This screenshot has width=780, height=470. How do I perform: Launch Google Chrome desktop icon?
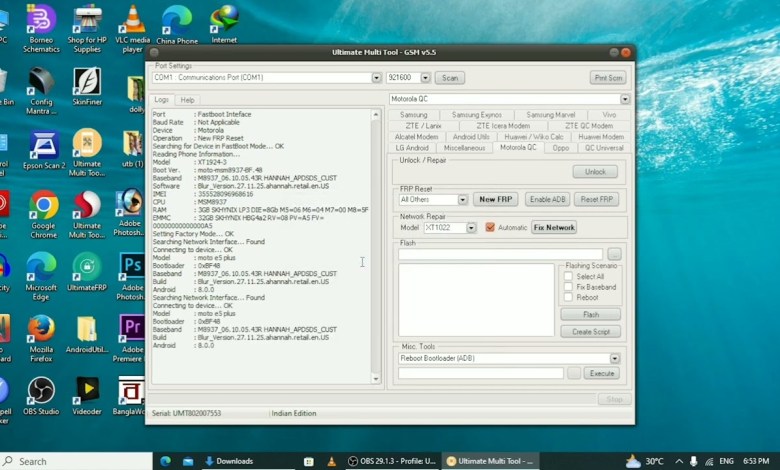44,214
